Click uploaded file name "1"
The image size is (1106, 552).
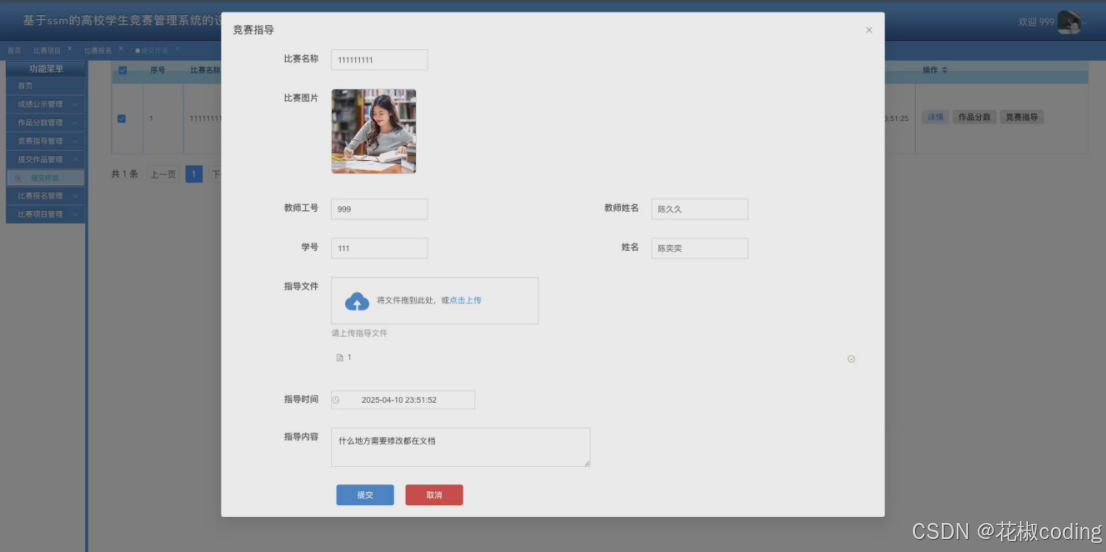349,358
